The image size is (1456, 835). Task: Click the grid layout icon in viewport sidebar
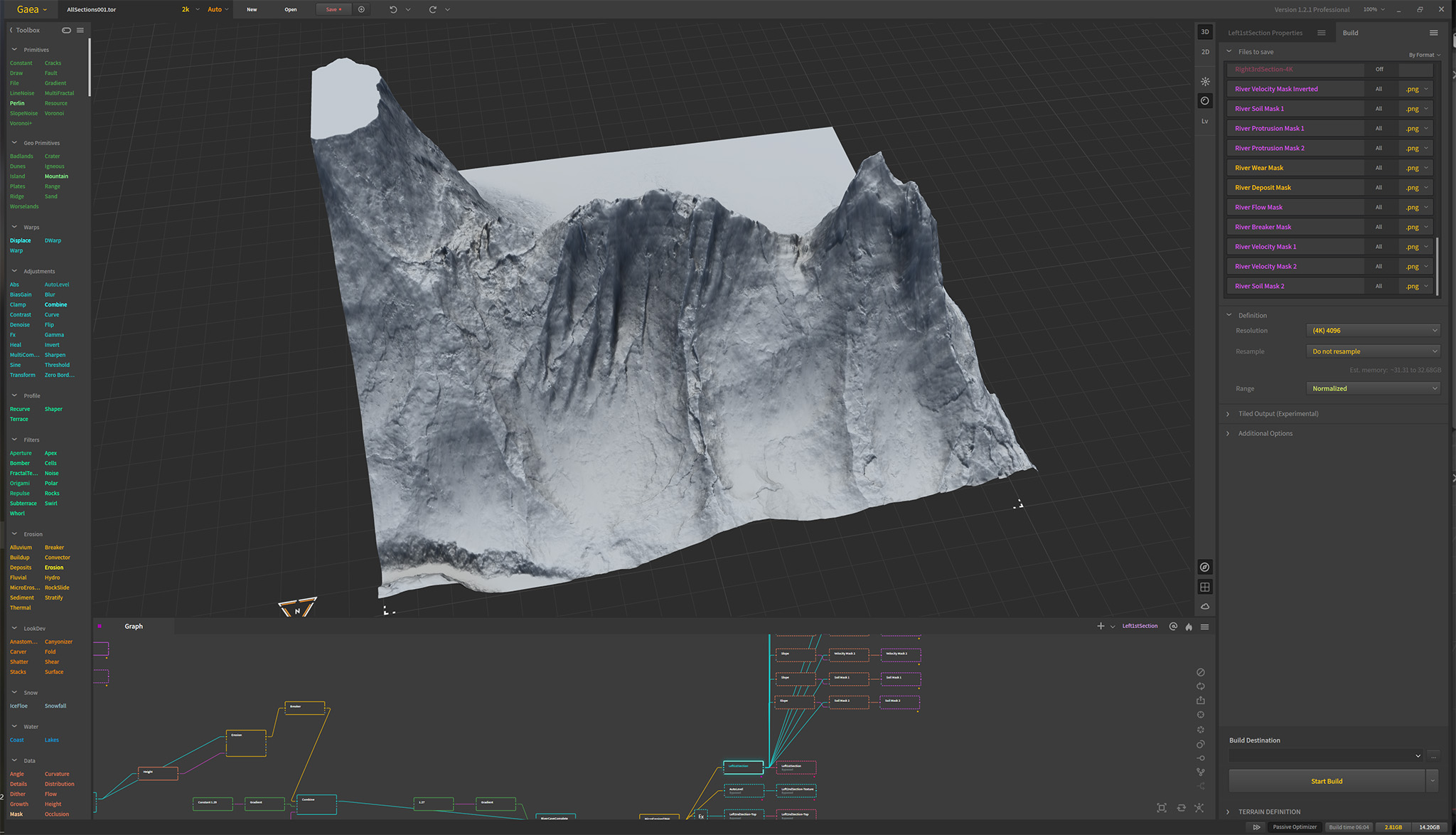click(x=1205, y=586)
